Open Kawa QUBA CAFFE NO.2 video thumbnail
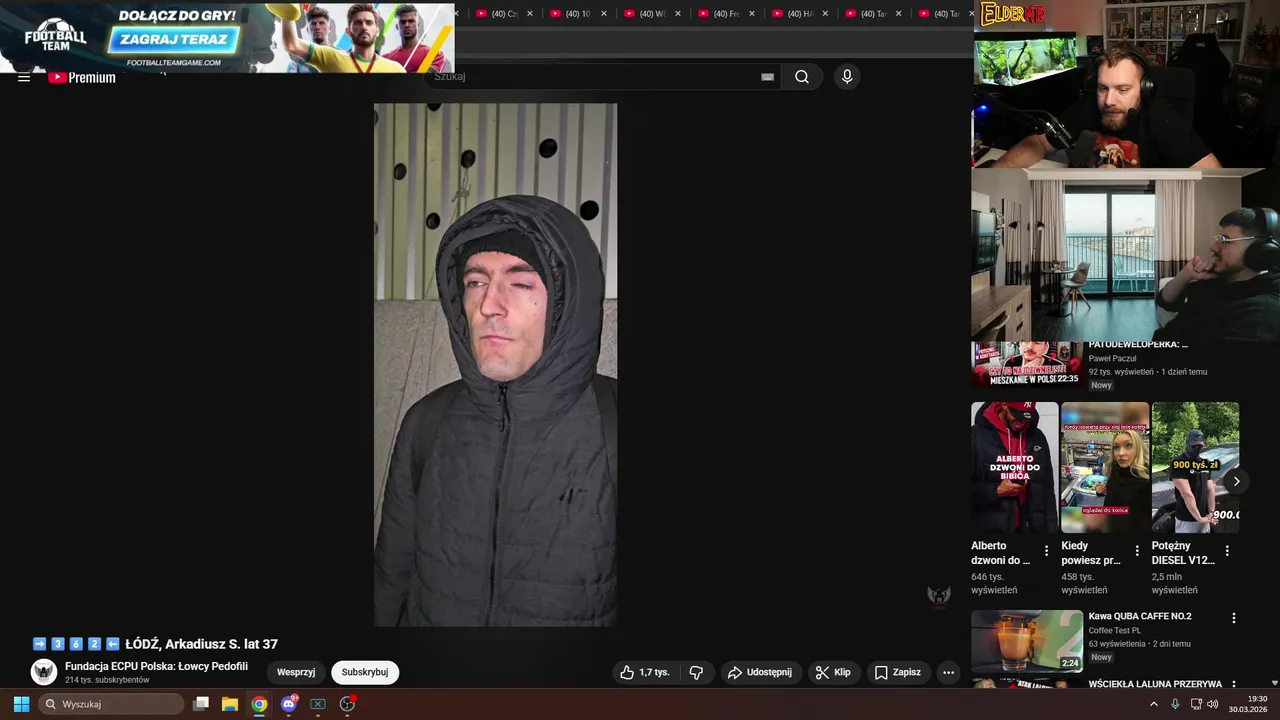Image resolution: width=1280 pixels, height=720 pixels. (x=1027, y=641)
